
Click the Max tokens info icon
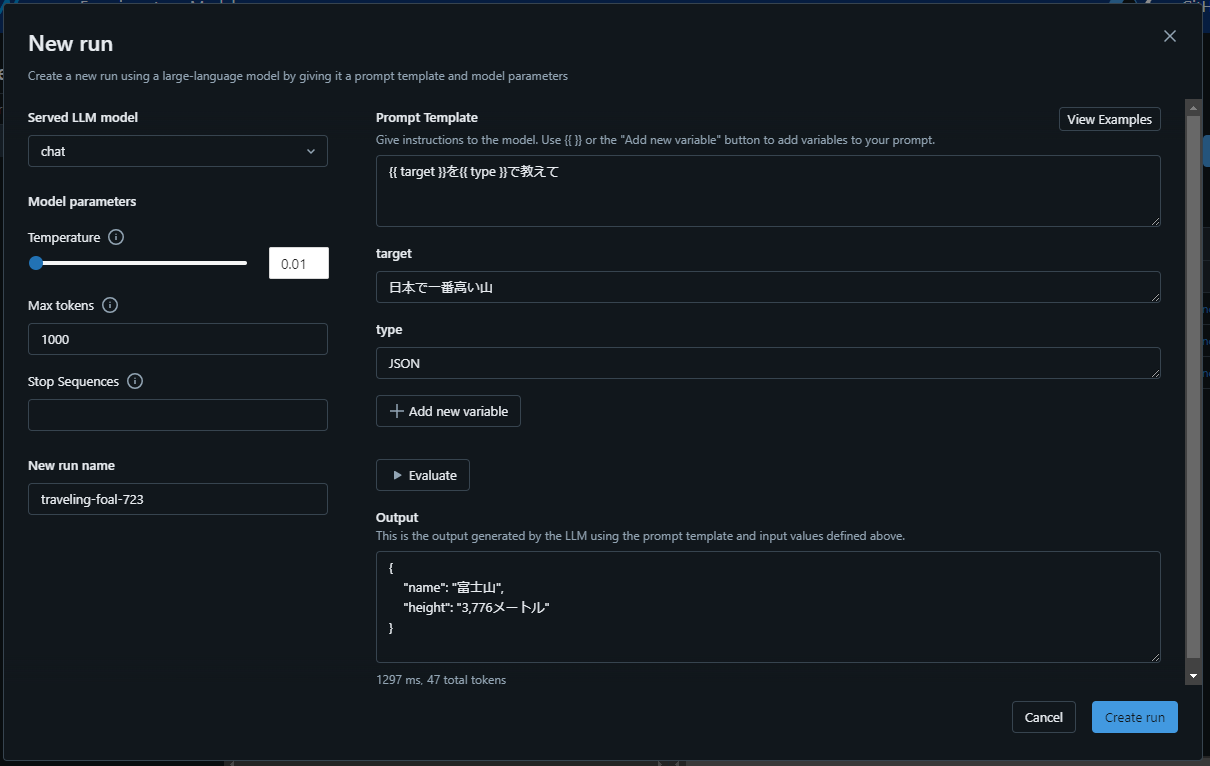pos(111,305)
